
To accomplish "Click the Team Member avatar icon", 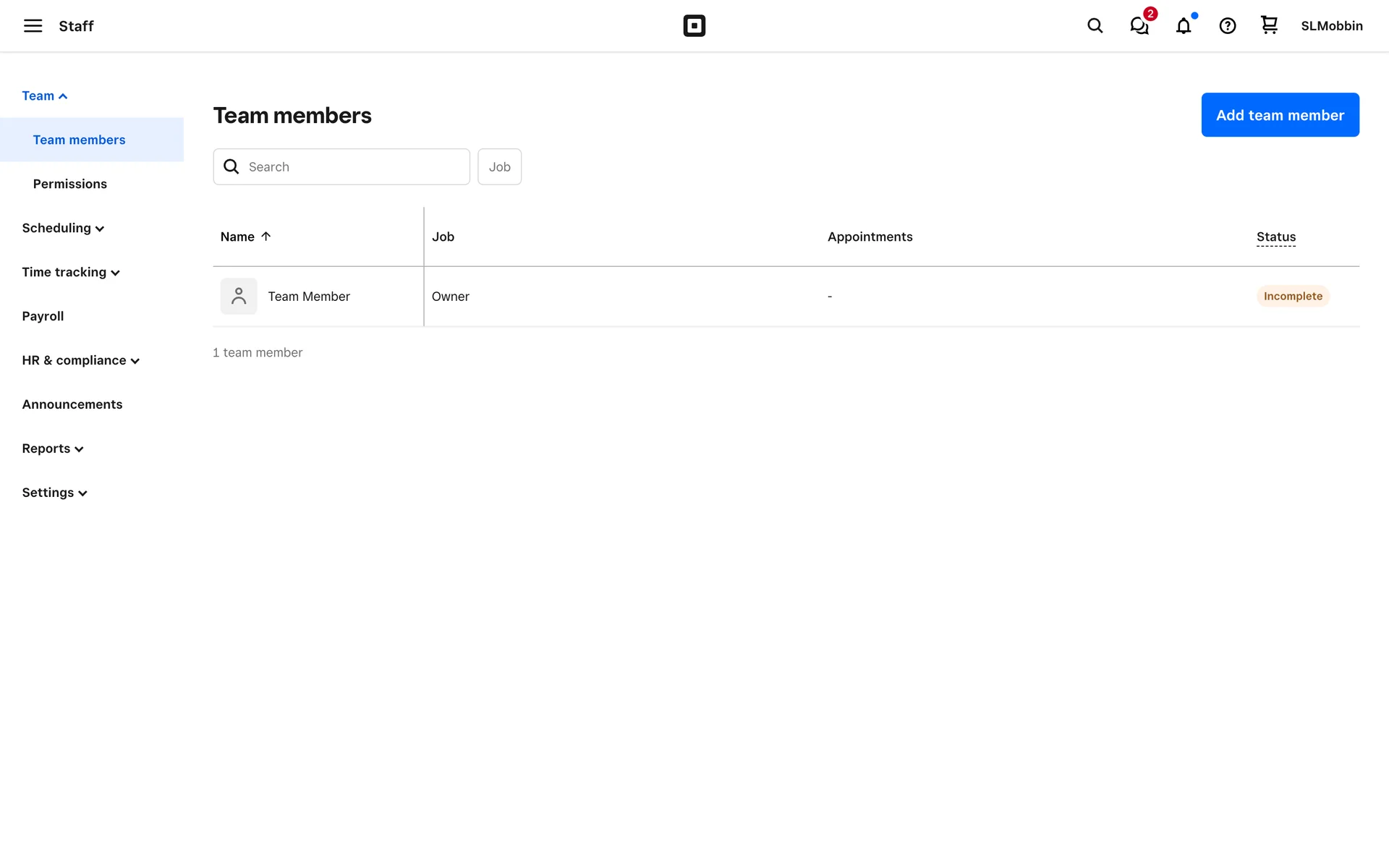I will (239, 296).
